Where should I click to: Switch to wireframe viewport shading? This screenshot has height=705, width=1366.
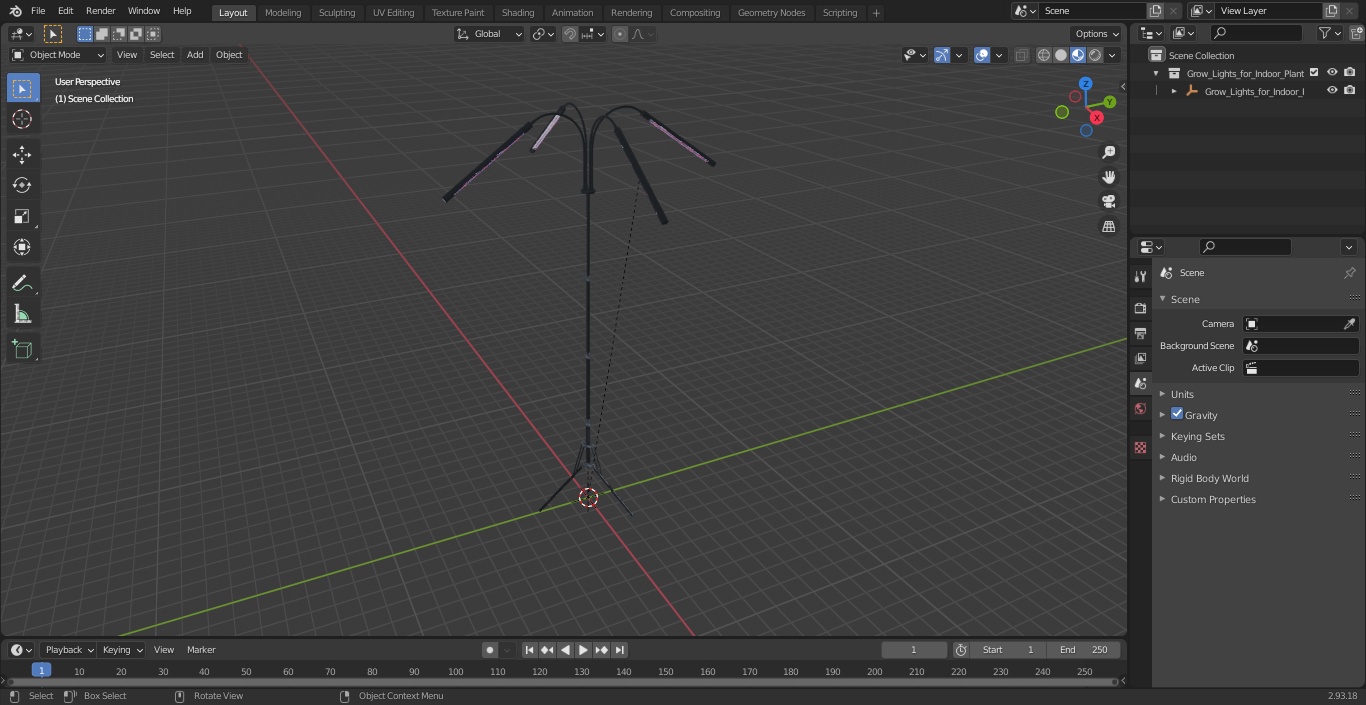(x=1044, y=55)
